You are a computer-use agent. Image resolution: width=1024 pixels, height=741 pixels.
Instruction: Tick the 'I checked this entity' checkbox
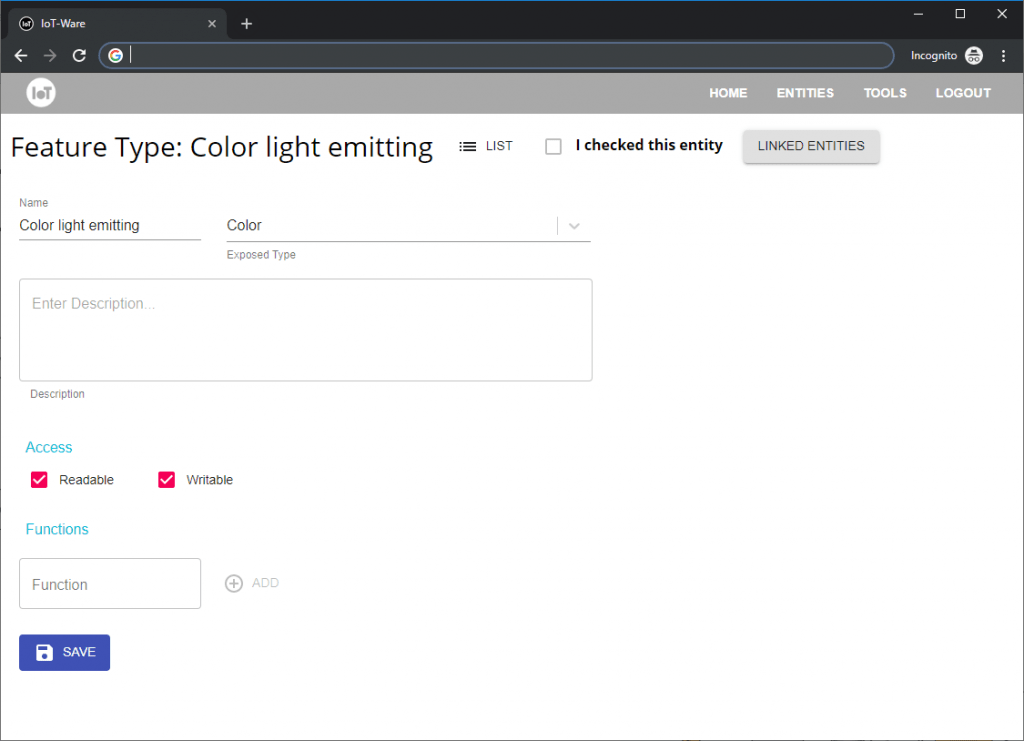553,146
